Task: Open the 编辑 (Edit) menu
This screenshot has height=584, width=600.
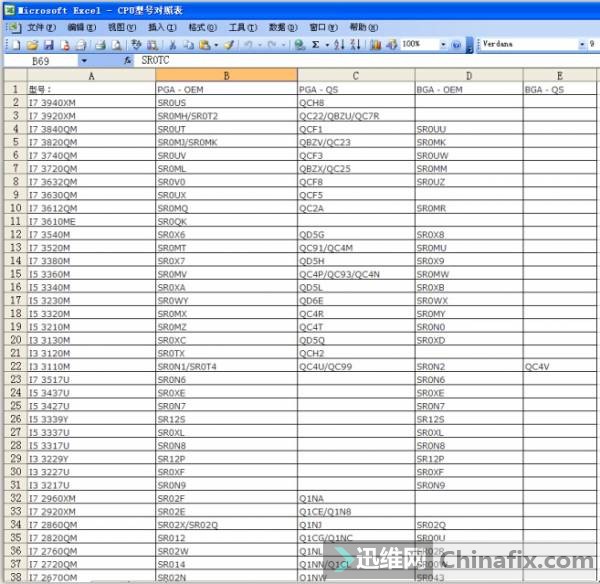Action: (82, 28)
